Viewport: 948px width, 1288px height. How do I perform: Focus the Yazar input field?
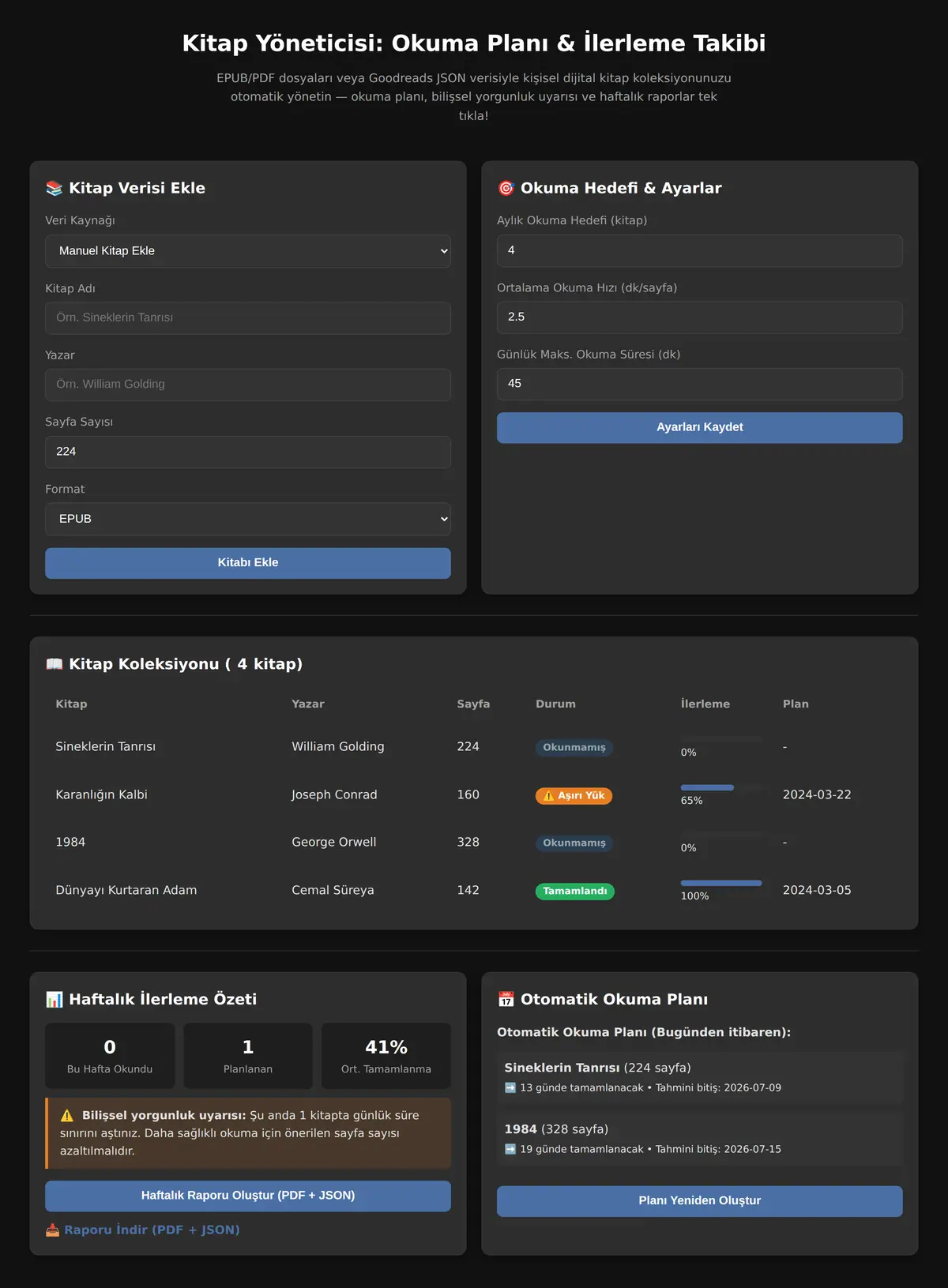tap(248, 385)
